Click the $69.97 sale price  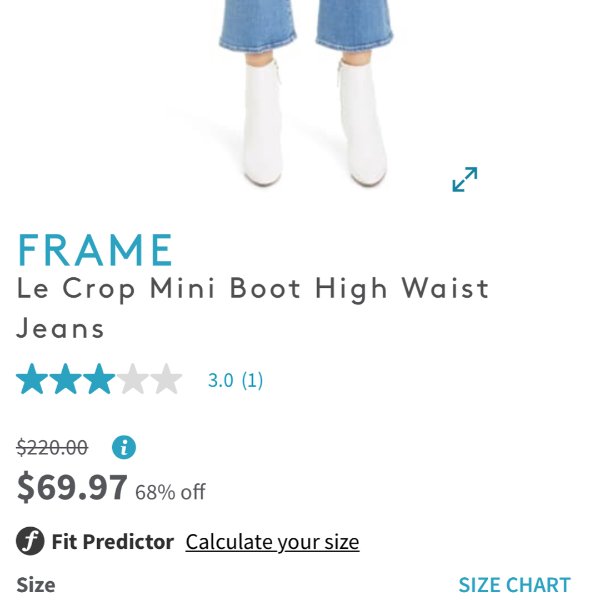72,487
